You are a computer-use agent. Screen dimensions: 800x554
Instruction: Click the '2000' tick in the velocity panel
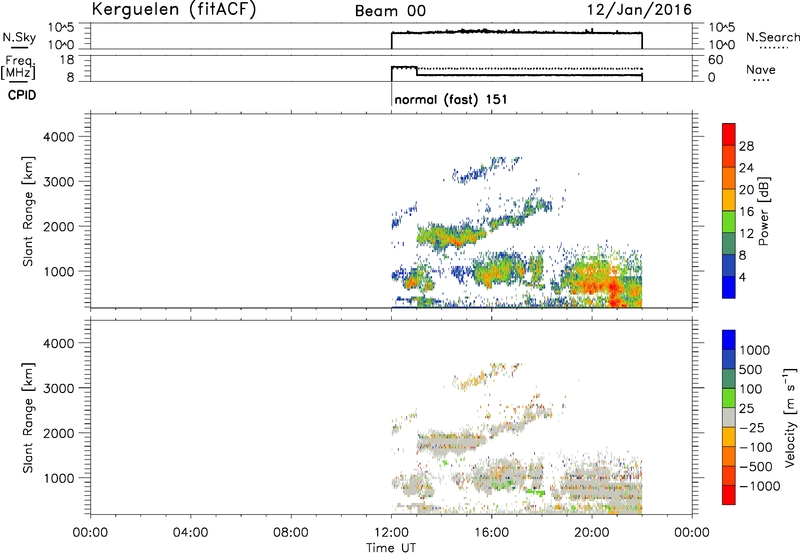[x=58, y=433]
